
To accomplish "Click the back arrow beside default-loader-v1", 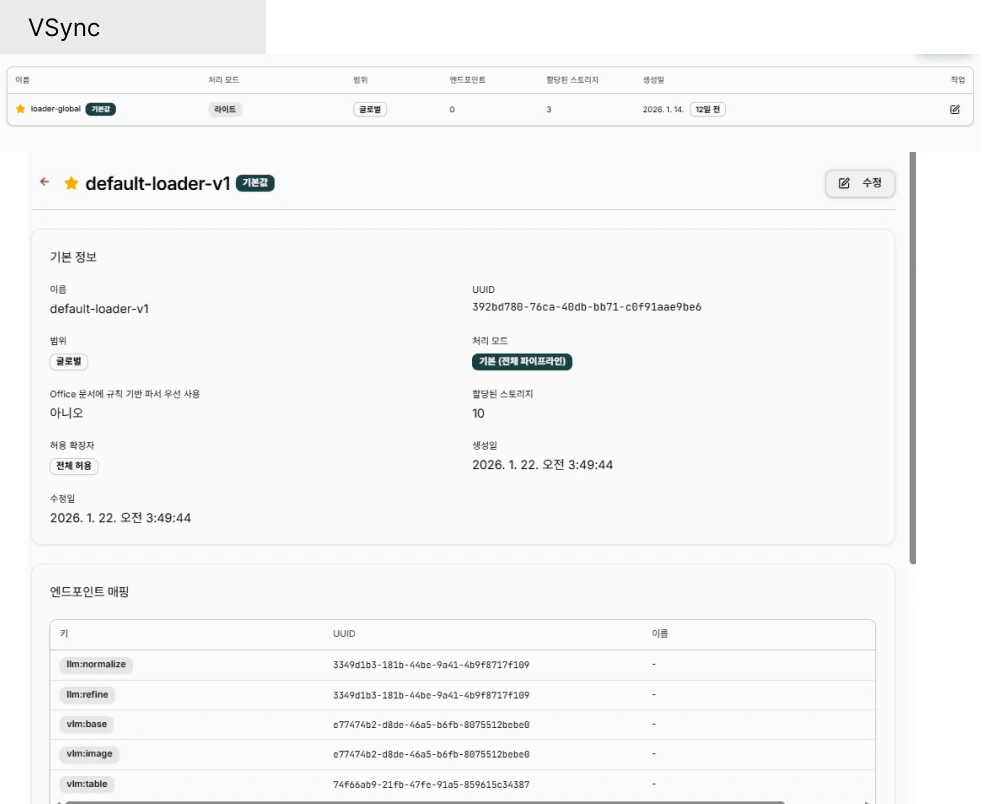I will [44, 182].
